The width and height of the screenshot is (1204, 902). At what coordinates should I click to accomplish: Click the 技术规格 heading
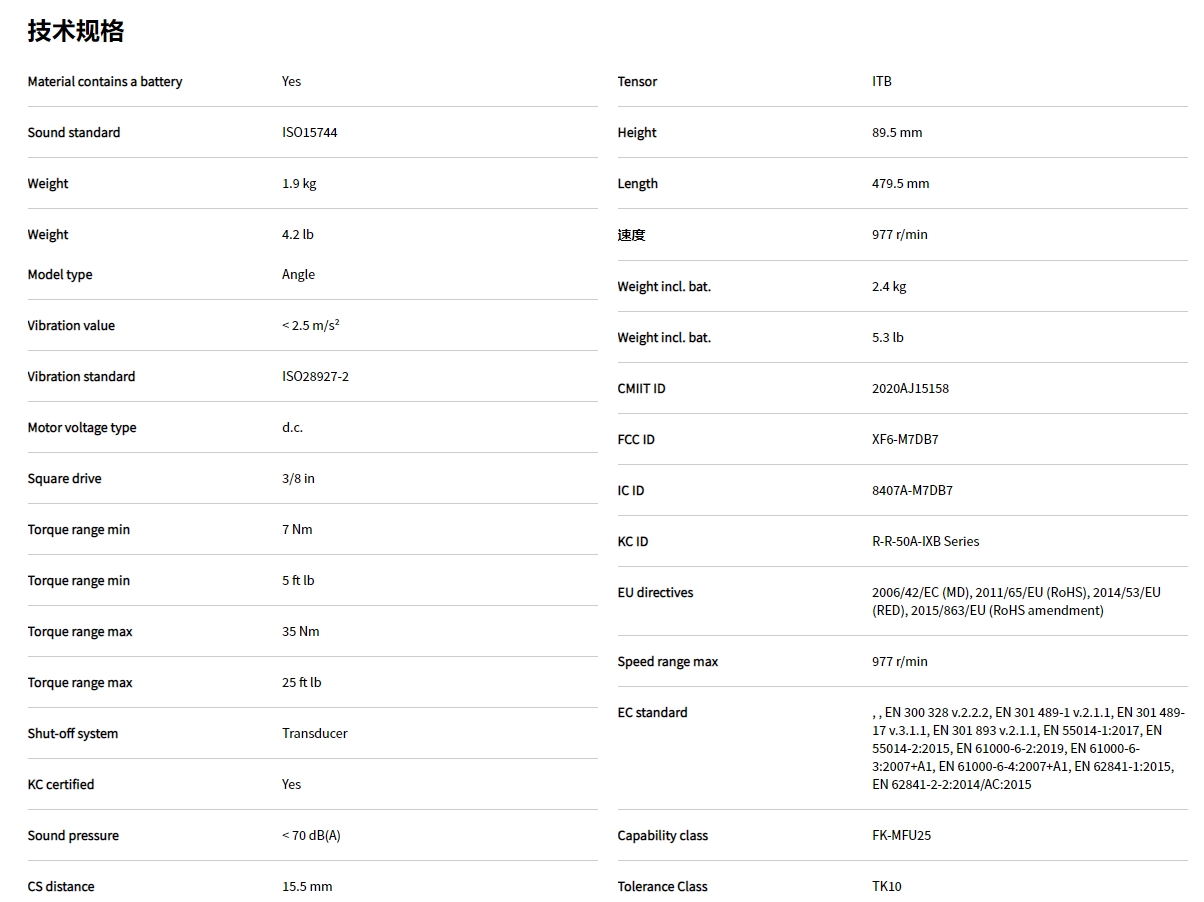(x=76, y=31)
